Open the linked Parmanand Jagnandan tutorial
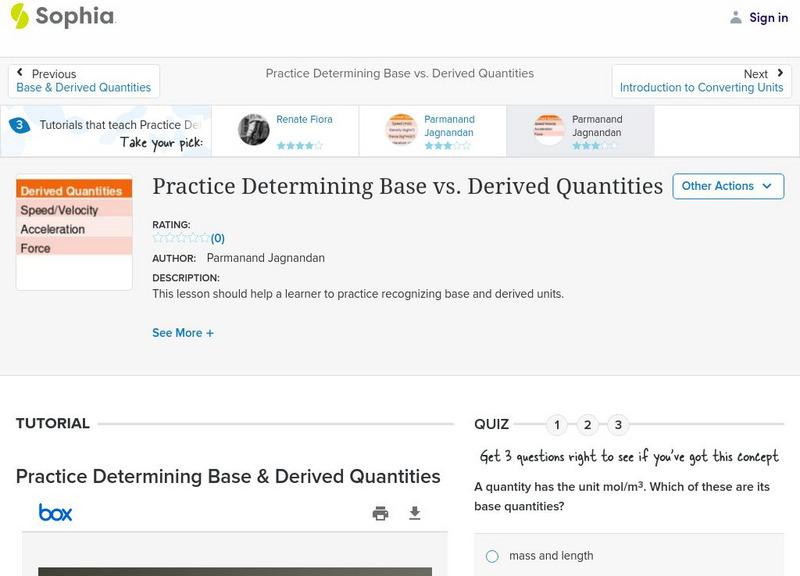The height and width of the screenshot is (576, 800). point(449,126)
